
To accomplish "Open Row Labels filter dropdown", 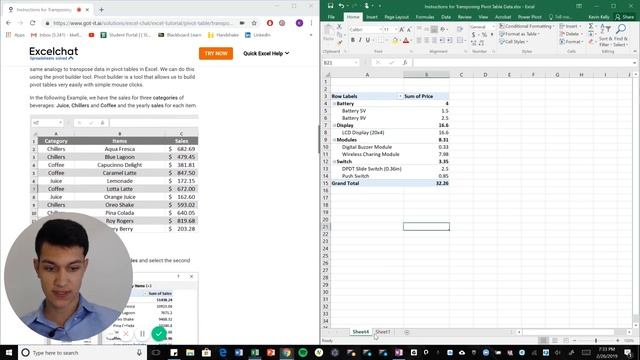I will tap(400, 96).
